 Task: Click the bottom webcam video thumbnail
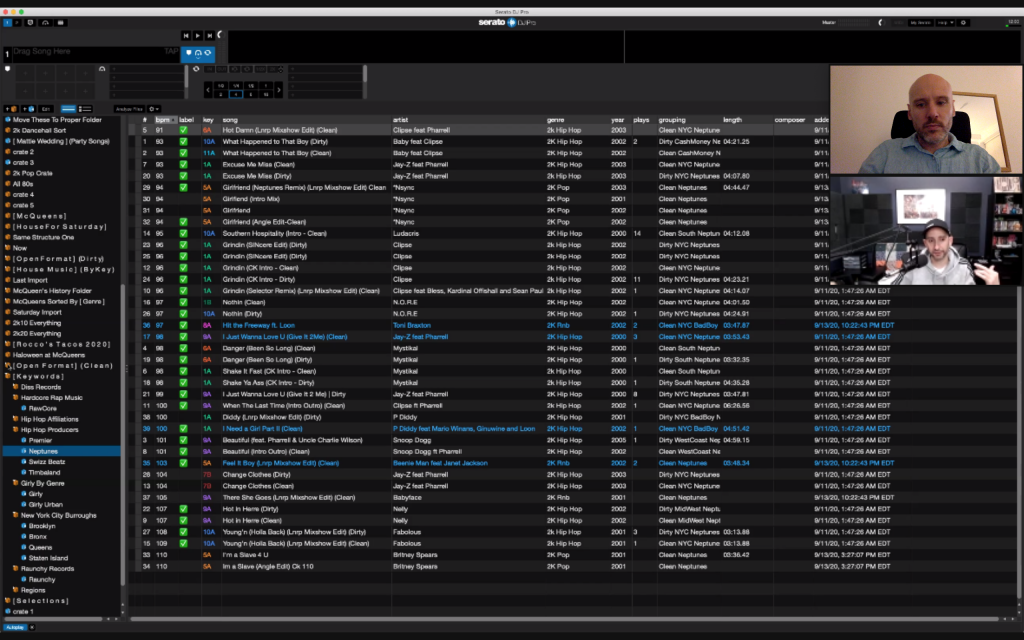coord(925,231)
